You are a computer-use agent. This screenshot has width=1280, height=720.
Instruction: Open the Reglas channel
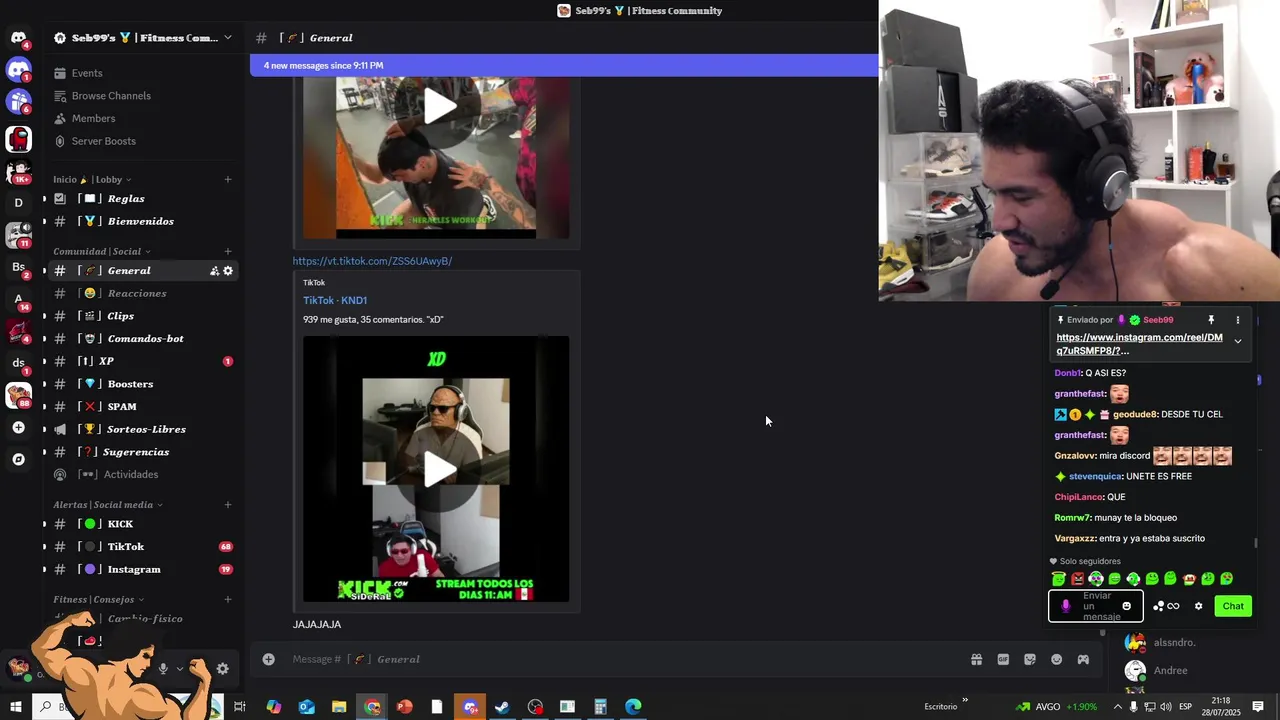tap(143, 199)
